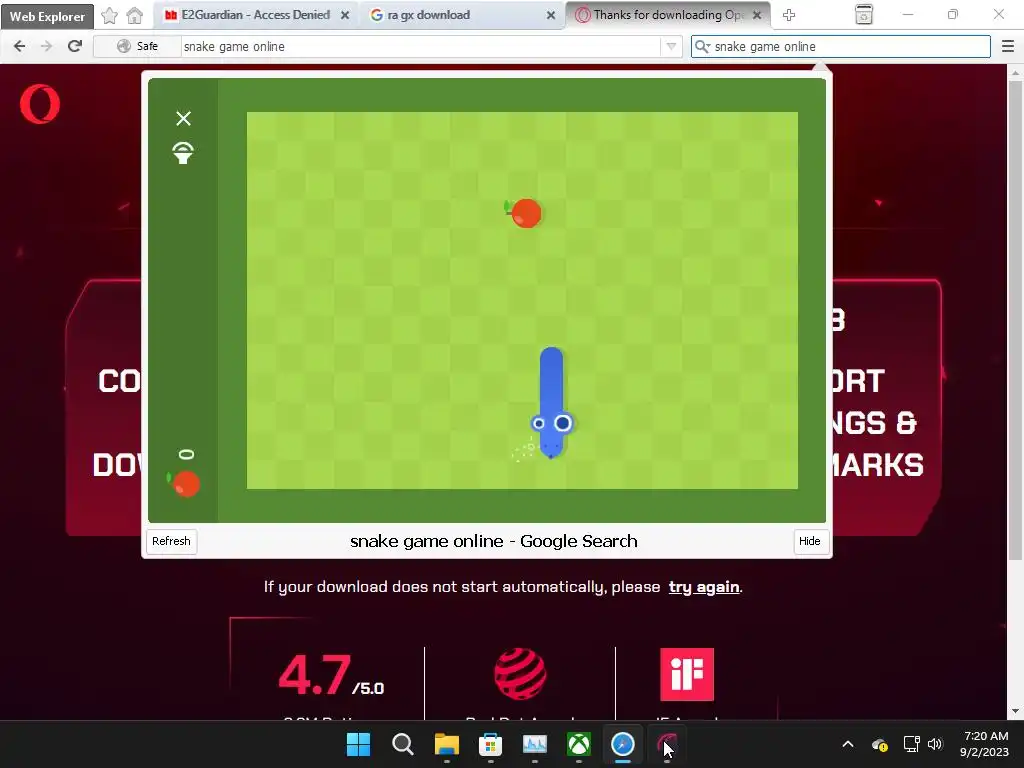
Task: Click the Web Explorer title button
Action: point(47,16)
